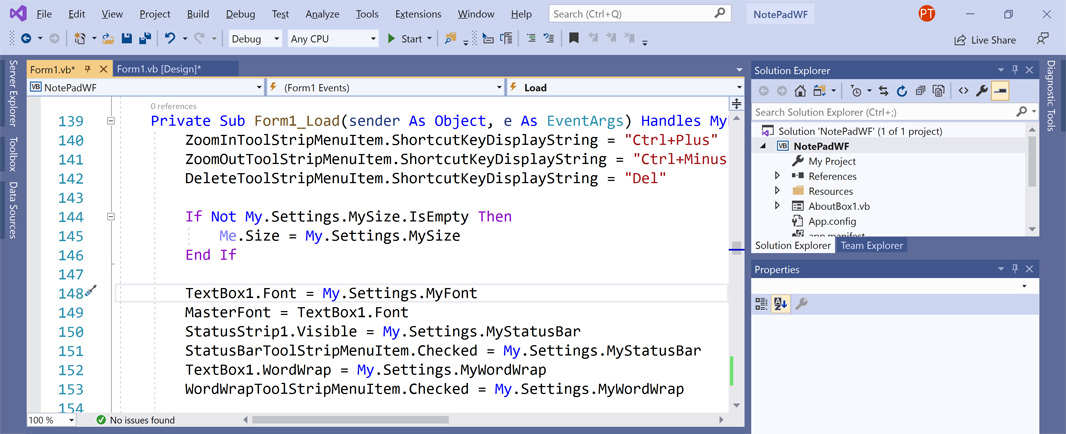
Task: Click the View Code icon in Solution Explorer
Action: (963, 91)
